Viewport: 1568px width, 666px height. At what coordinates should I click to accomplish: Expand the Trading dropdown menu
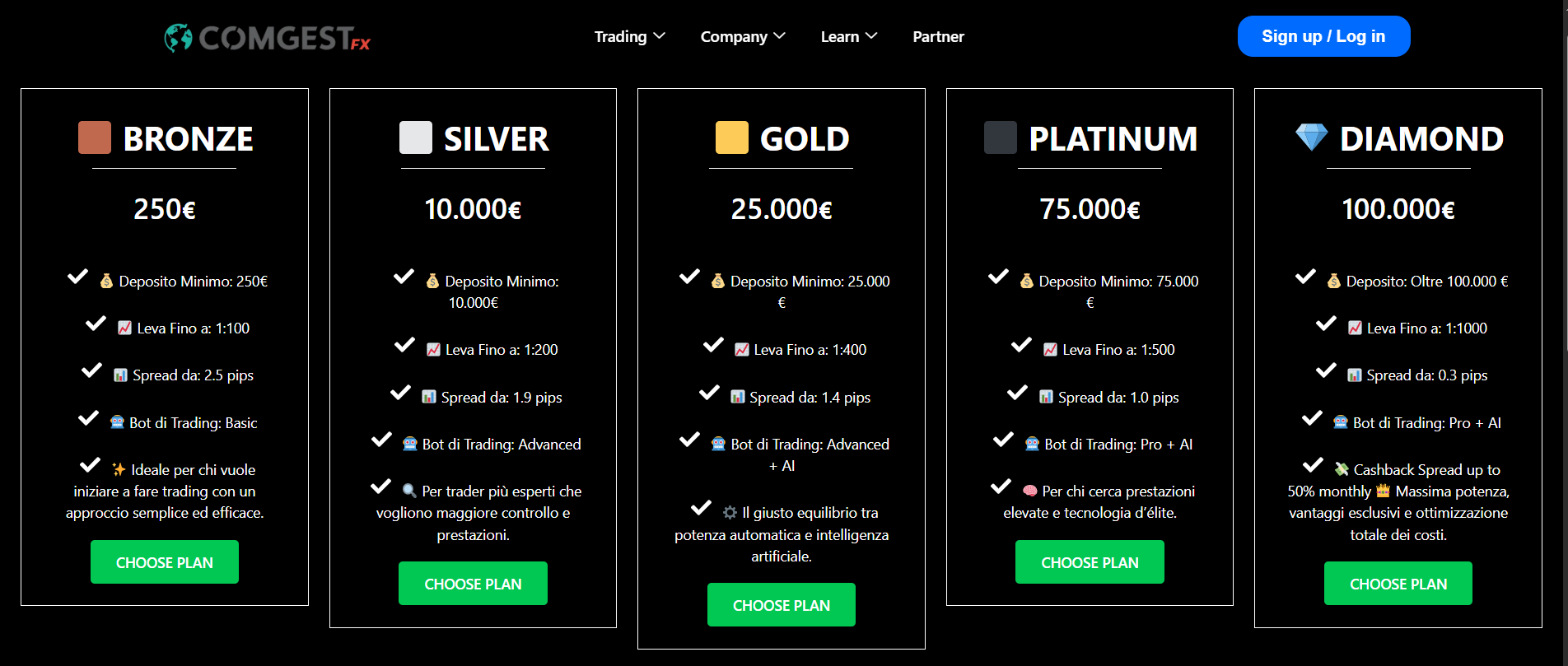629,37
